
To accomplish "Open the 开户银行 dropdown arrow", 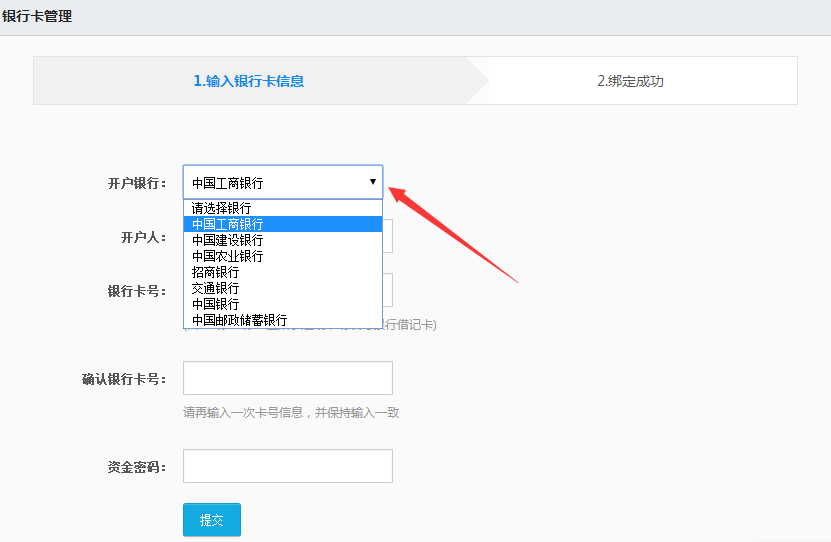I will (x=373, y=182).
